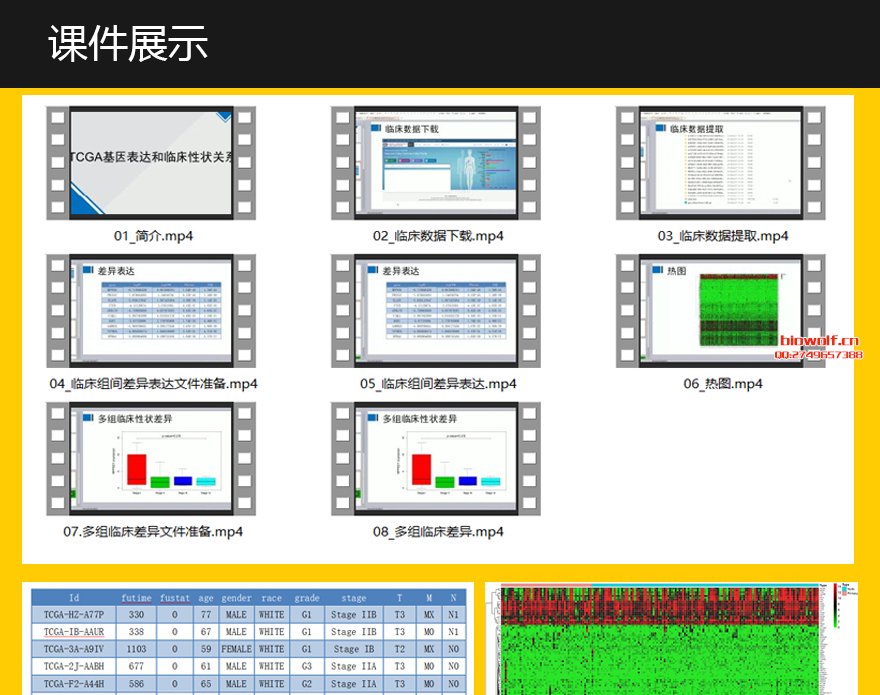Click fustat 0 in the TCGA-2J-AABH row
880x695 pixels.
tap(175, 666)
